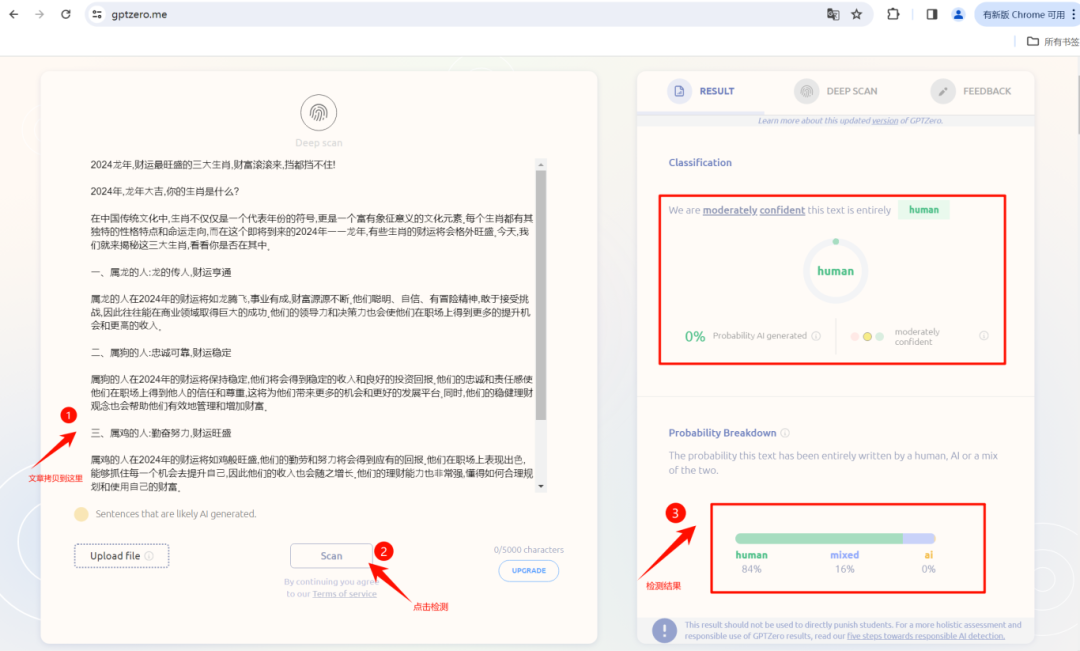Image resolution: width=1080 pixels, height=651 pixels.
Task: Open the FEEDBACK tab
Action: (x=971, y=91)
